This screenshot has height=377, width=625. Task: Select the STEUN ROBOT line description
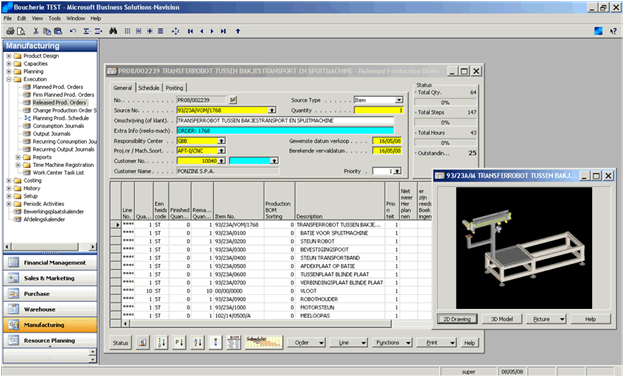[317, 242]
